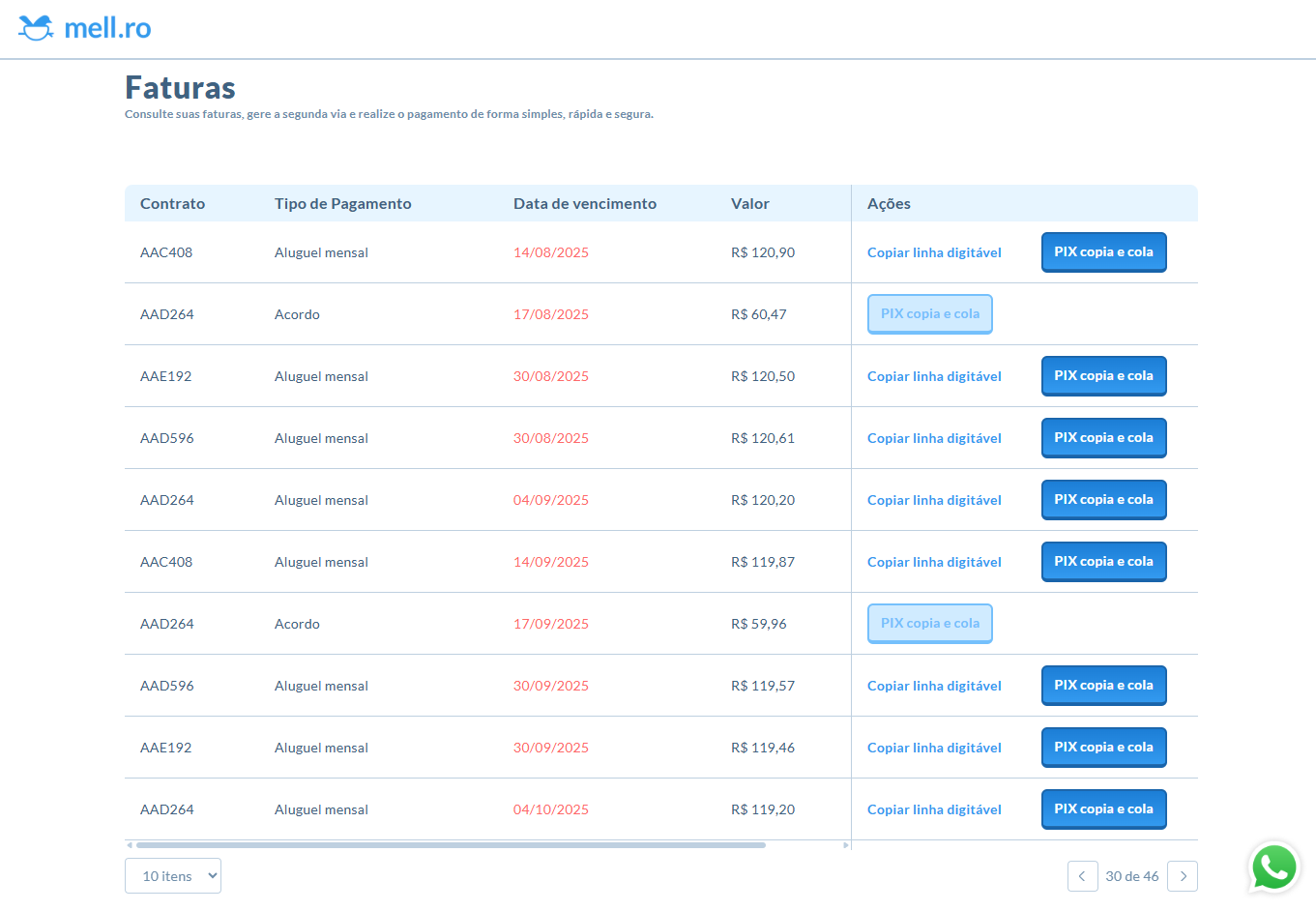Open the WhatsApp chat icon
Viewport: 1316px width, 911px height.
tap(1274, 867)
